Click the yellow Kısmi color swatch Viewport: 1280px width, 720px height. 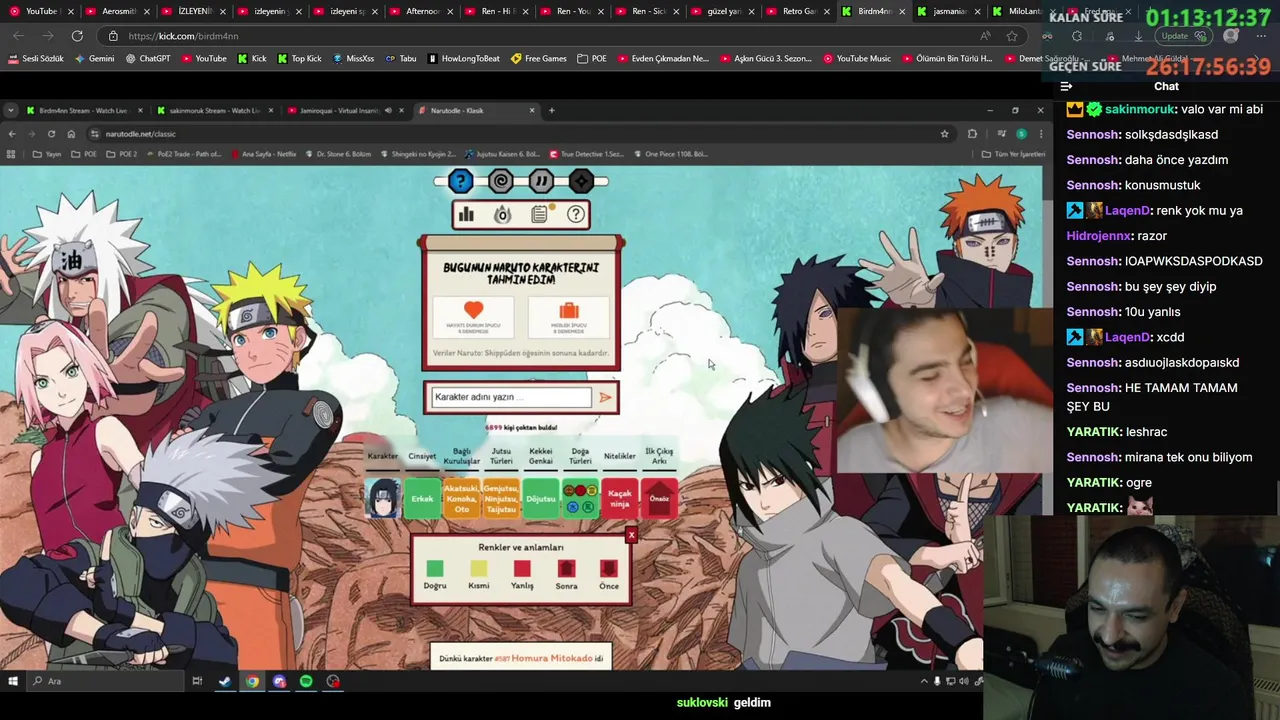pyautogui.click(x=478, y=568)
